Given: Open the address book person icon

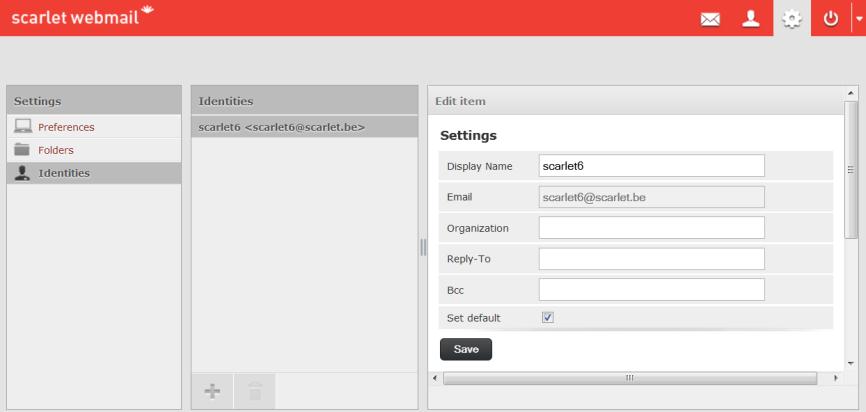Looking at the screenshot, I should coord(751,19).
